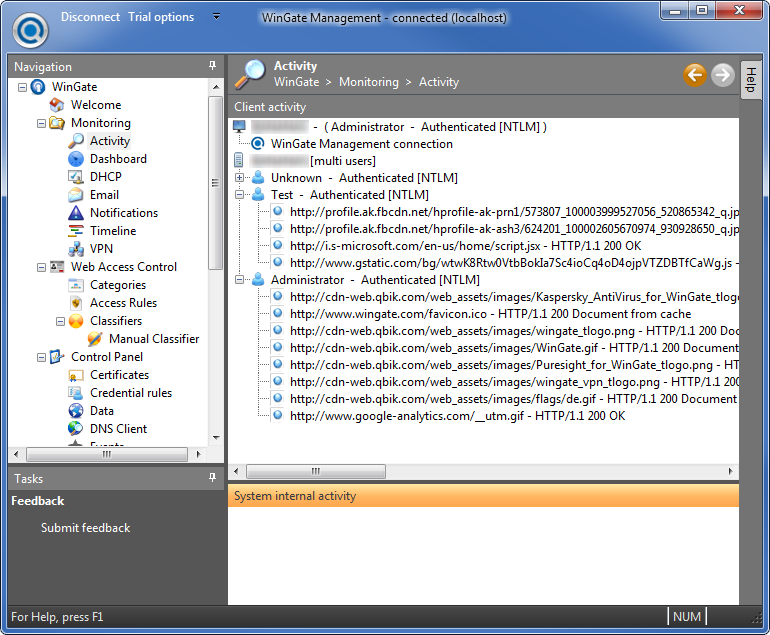Select the Administrator user icon in activity tree
770x635 pixels.
tap(258, 279)
